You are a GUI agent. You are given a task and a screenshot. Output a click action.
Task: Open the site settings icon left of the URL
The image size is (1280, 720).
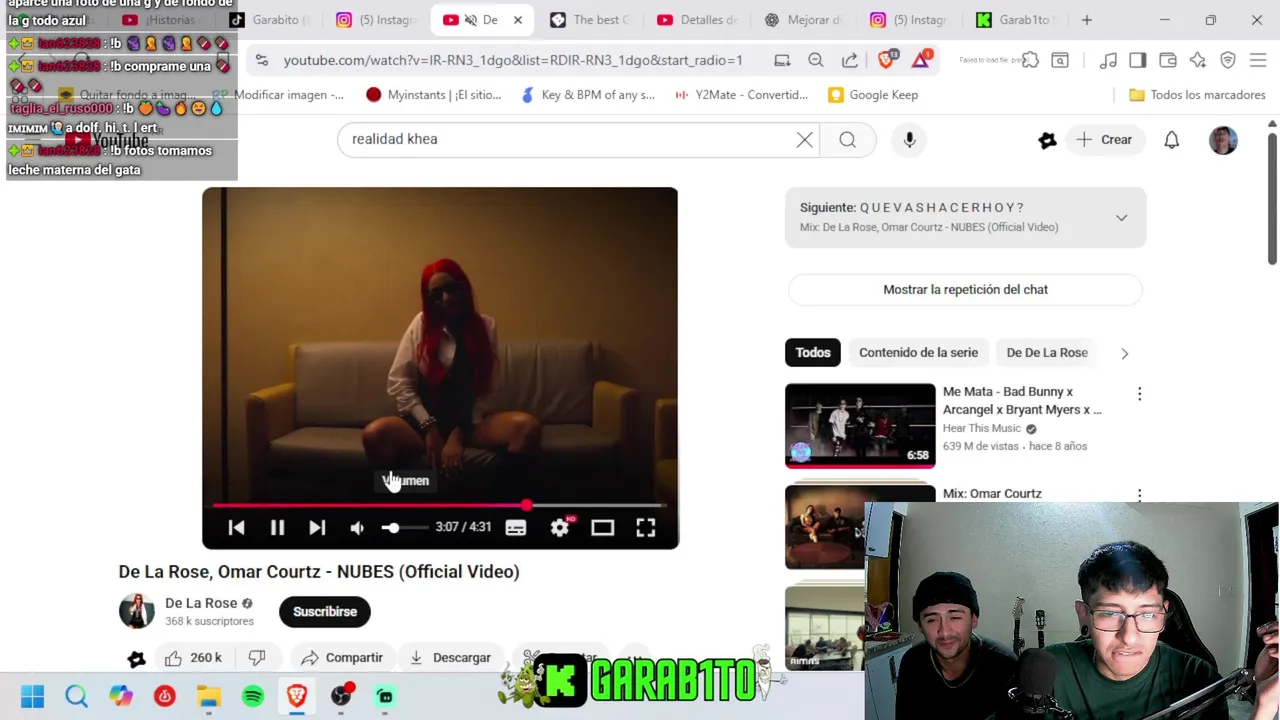pyautogui.click(x=262, y=60)
